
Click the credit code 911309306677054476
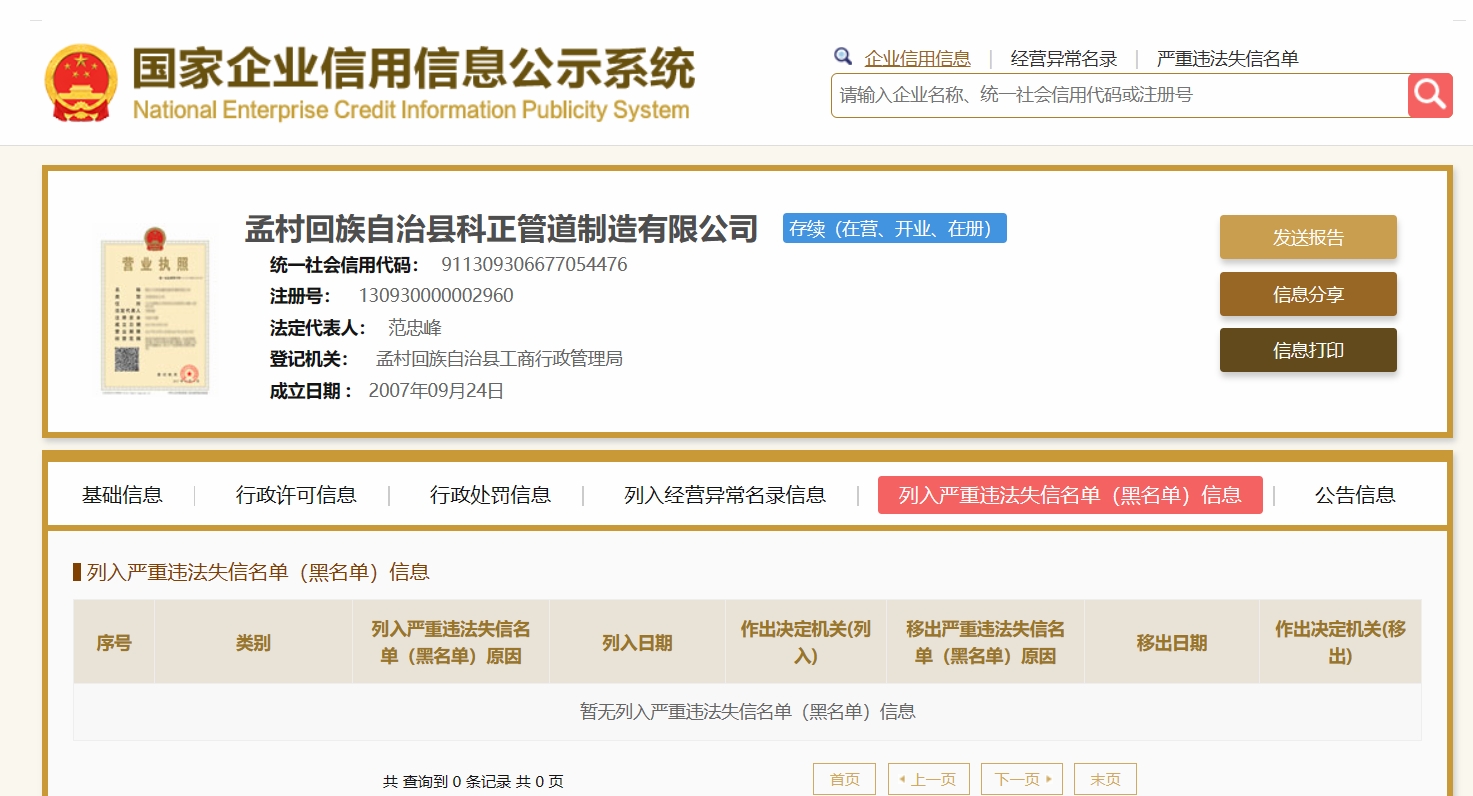click(534, 265)
